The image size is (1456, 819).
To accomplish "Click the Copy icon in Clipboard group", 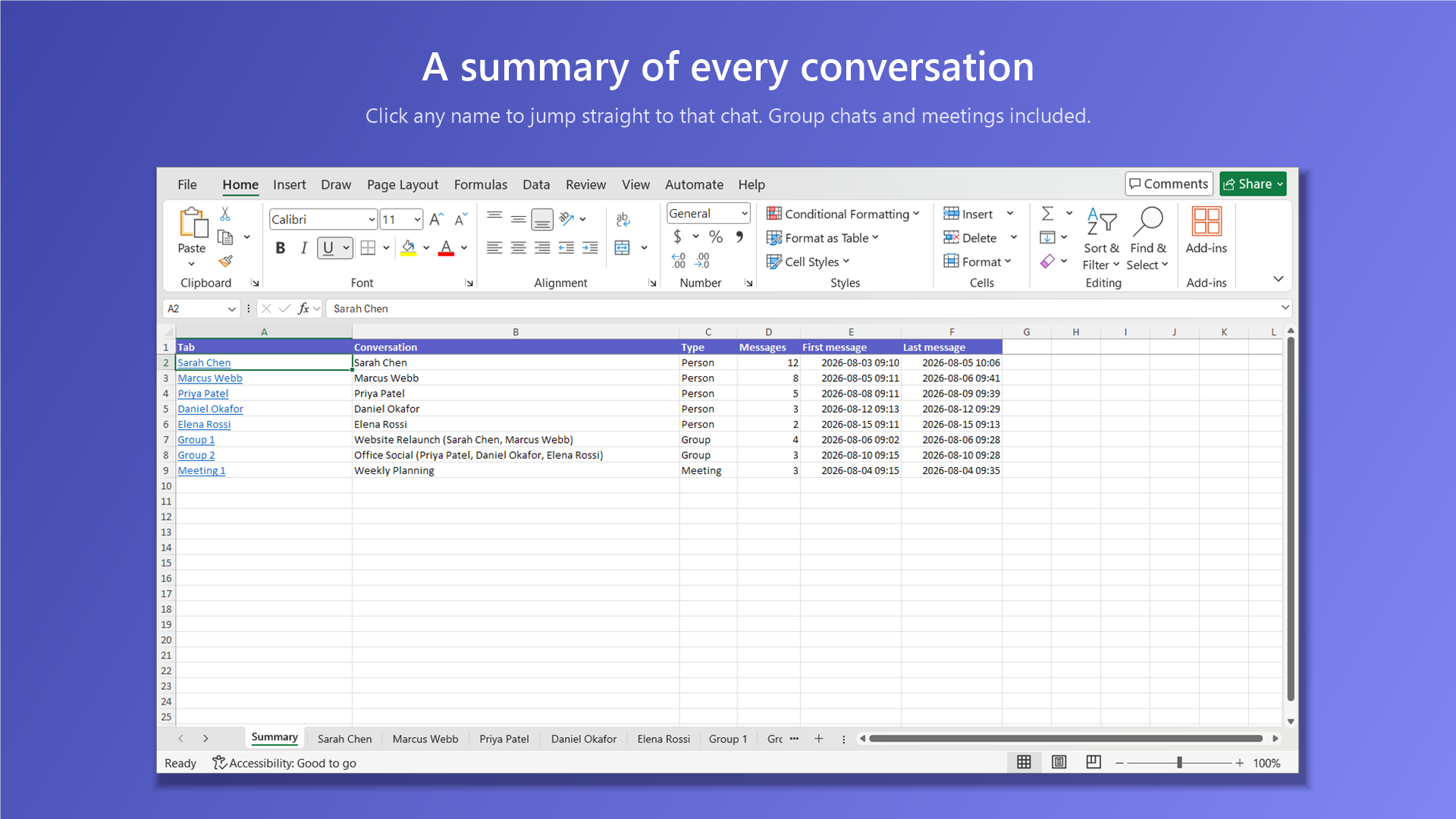I will tap(225, 237).
